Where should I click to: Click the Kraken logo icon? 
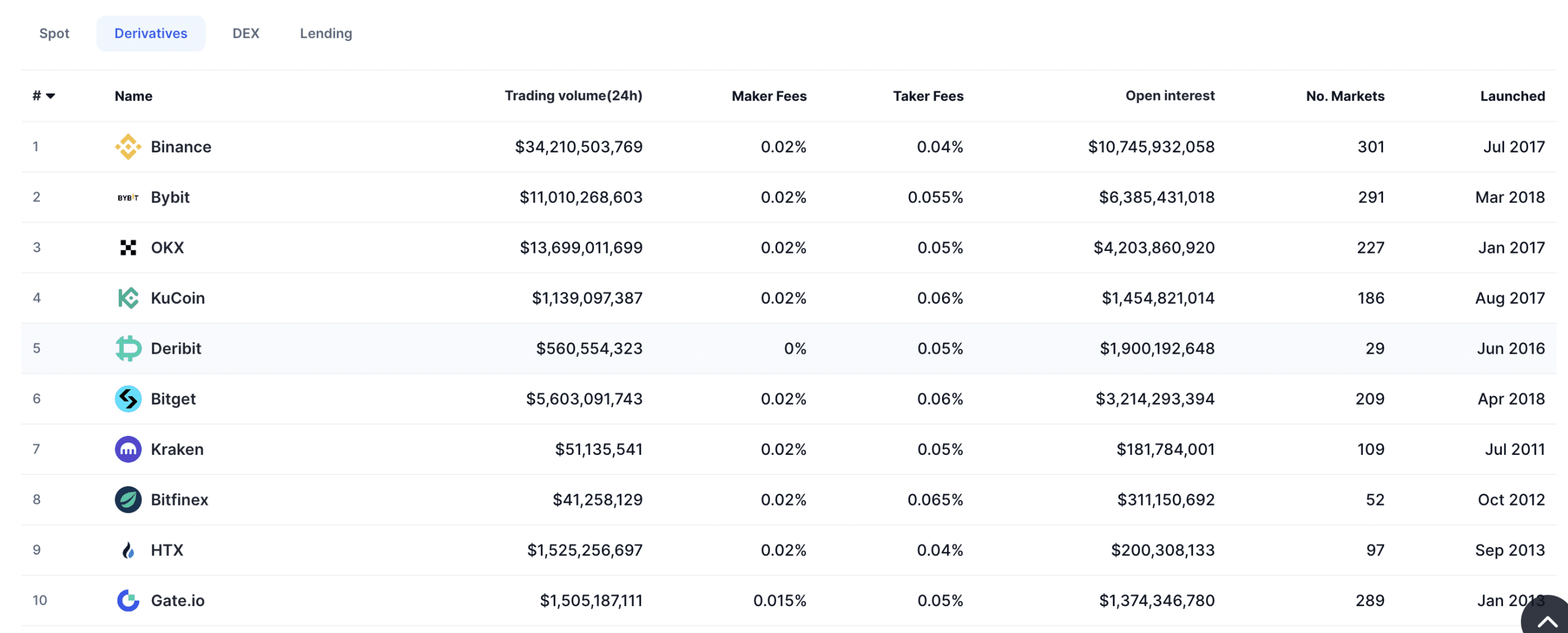pyautogui.click(x=128, y=449)
